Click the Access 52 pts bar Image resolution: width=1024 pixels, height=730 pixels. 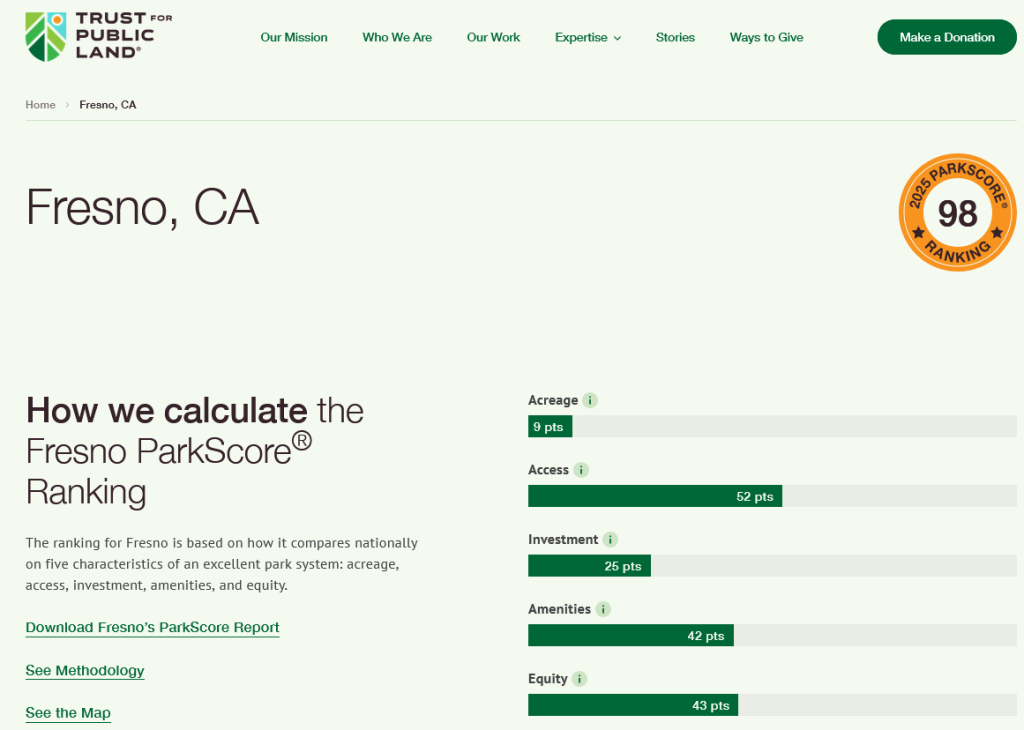point(655,496)
